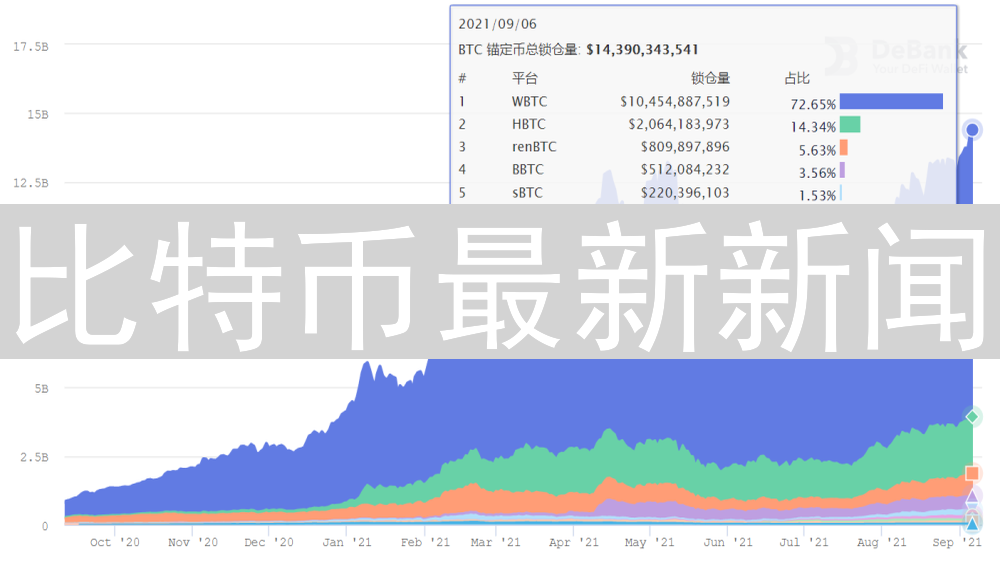Click the blue 72.65% share bar
This screenshot has width=1000, height=562.
[891, 101]
